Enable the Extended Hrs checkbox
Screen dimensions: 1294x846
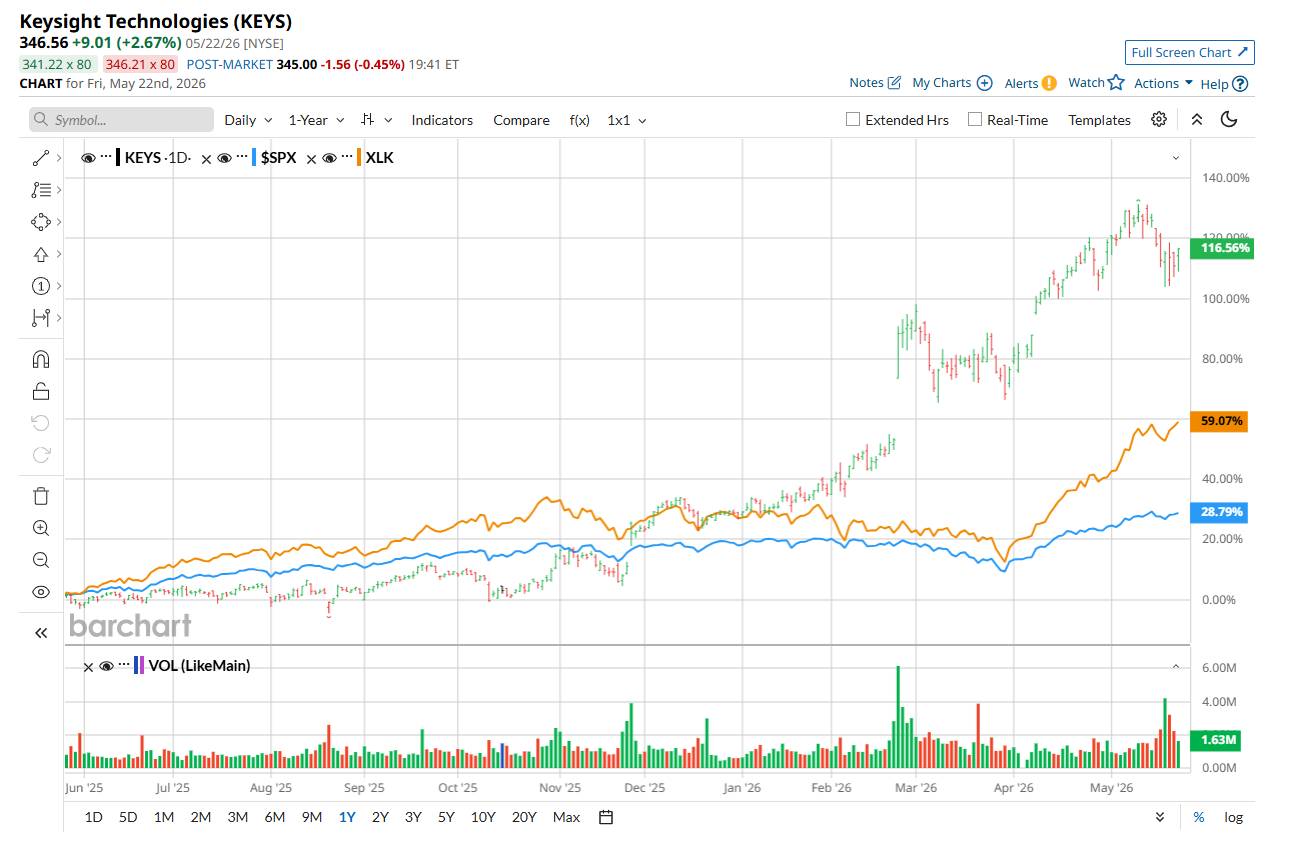pos(853,120)
